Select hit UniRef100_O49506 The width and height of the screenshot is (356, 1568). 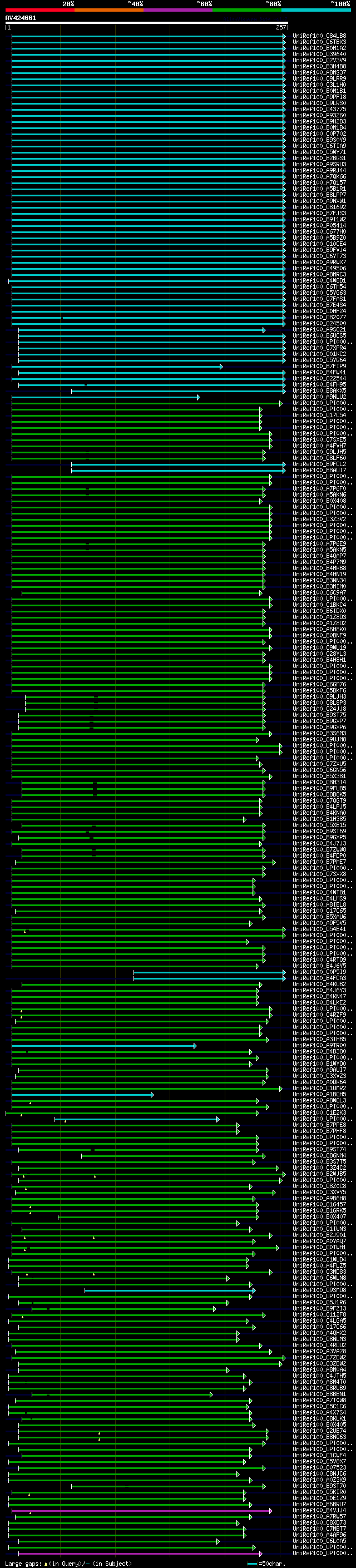click(x=319, y=269)
